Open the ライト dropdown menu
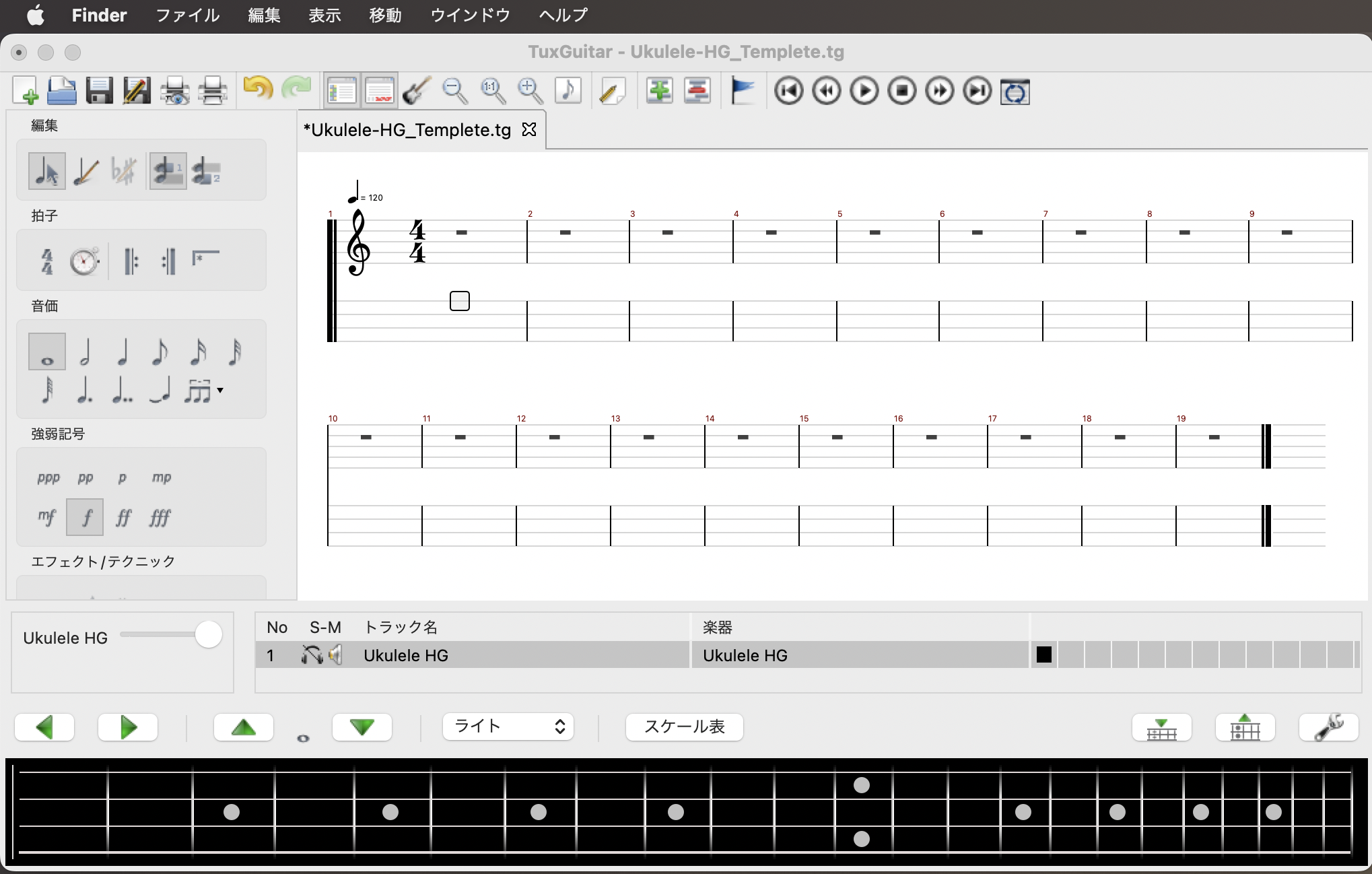1372x874 pixels. coord(508,727)
